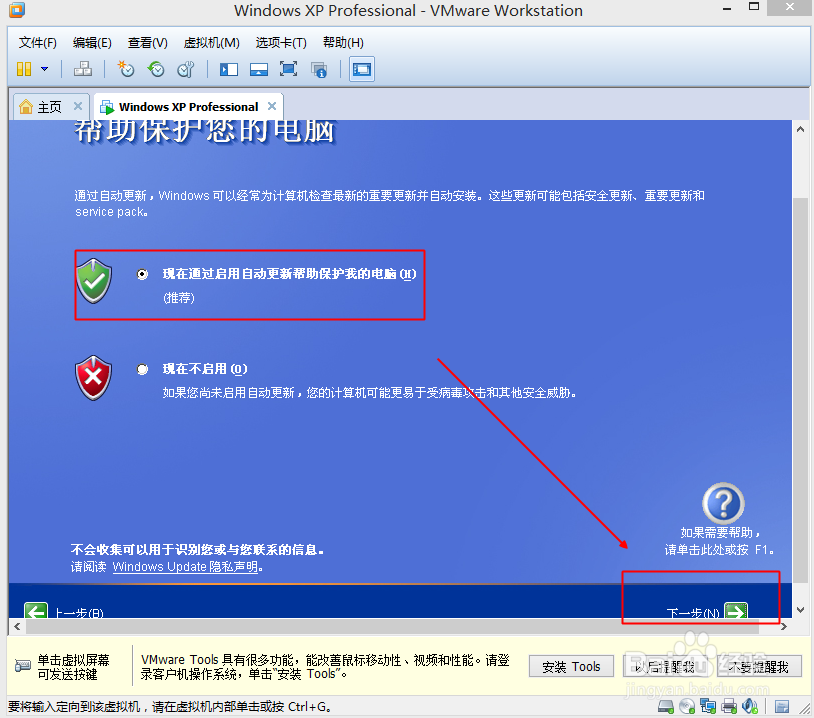
Task: Toggle the console view button
Action: [x=362, y=69]
